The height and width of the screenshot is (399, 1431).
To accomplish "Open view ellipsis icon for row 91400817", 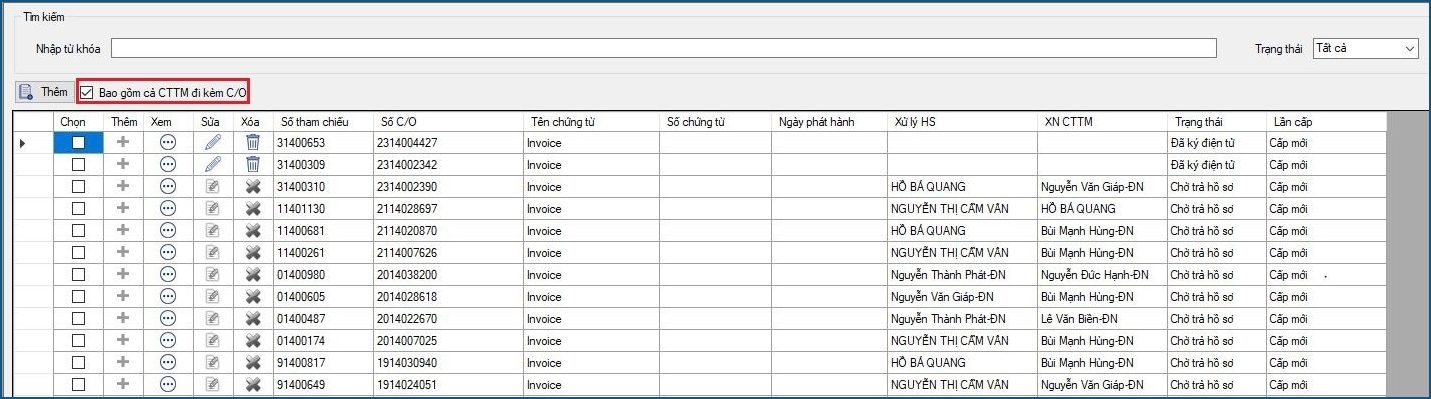I will [x=167, y=362].
